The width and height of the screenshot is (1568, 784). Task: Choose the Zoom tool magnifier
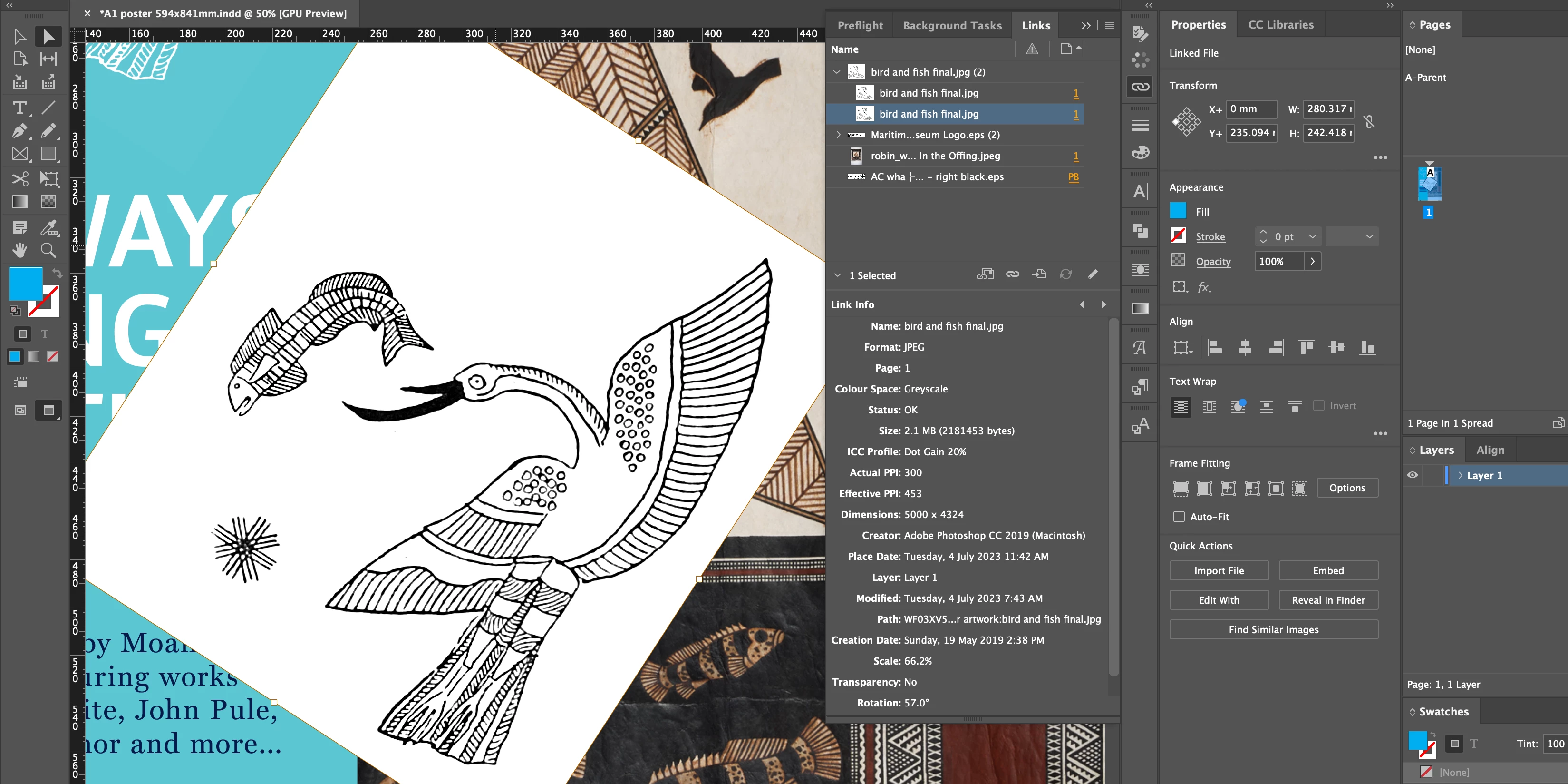48,250
